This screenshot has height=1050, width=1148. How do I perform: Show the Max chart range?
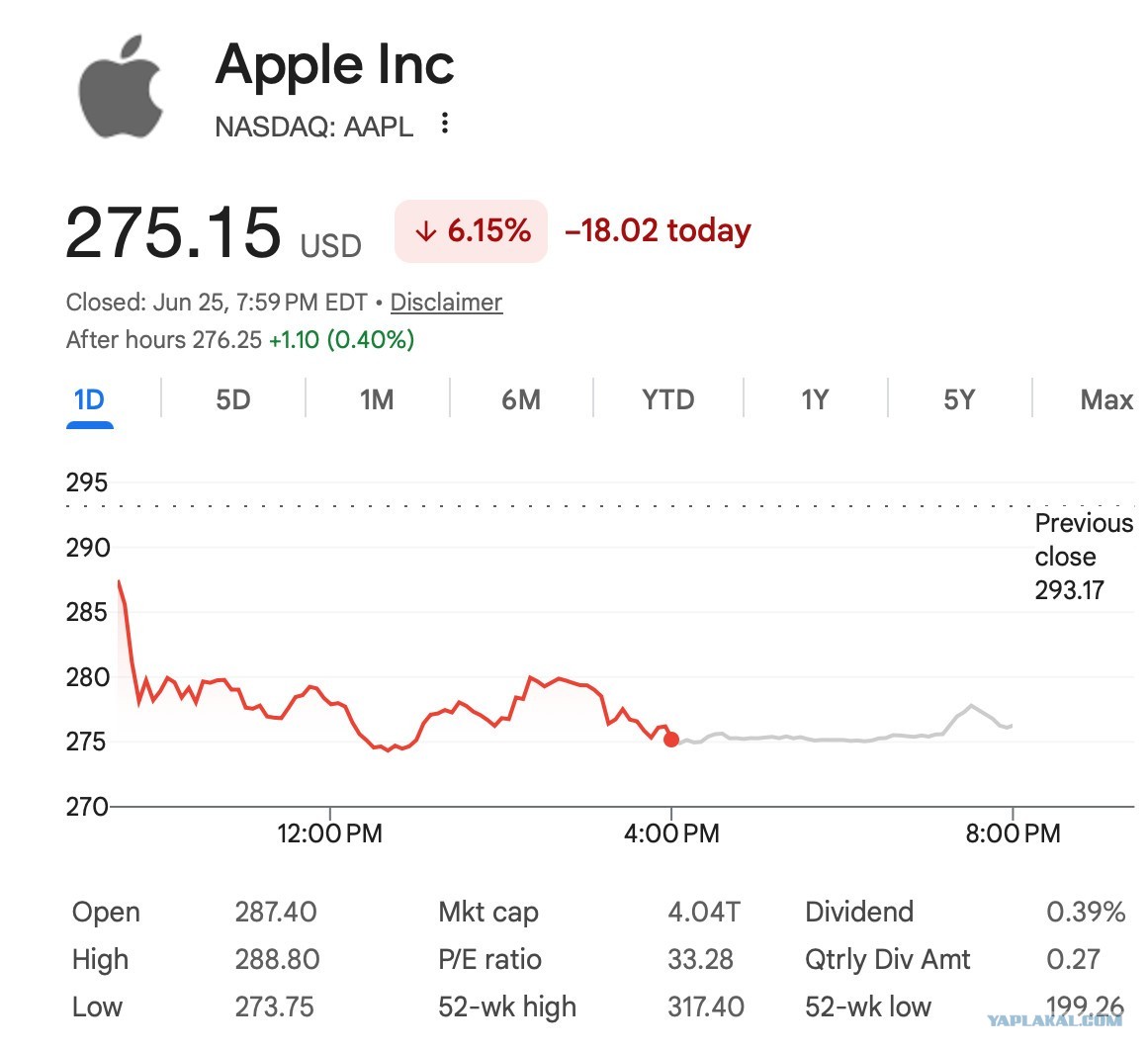click(1106, 400)
